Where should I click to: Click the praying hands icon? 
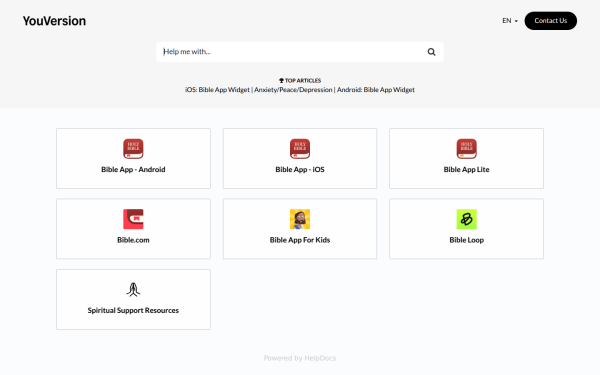pos(133,290)
